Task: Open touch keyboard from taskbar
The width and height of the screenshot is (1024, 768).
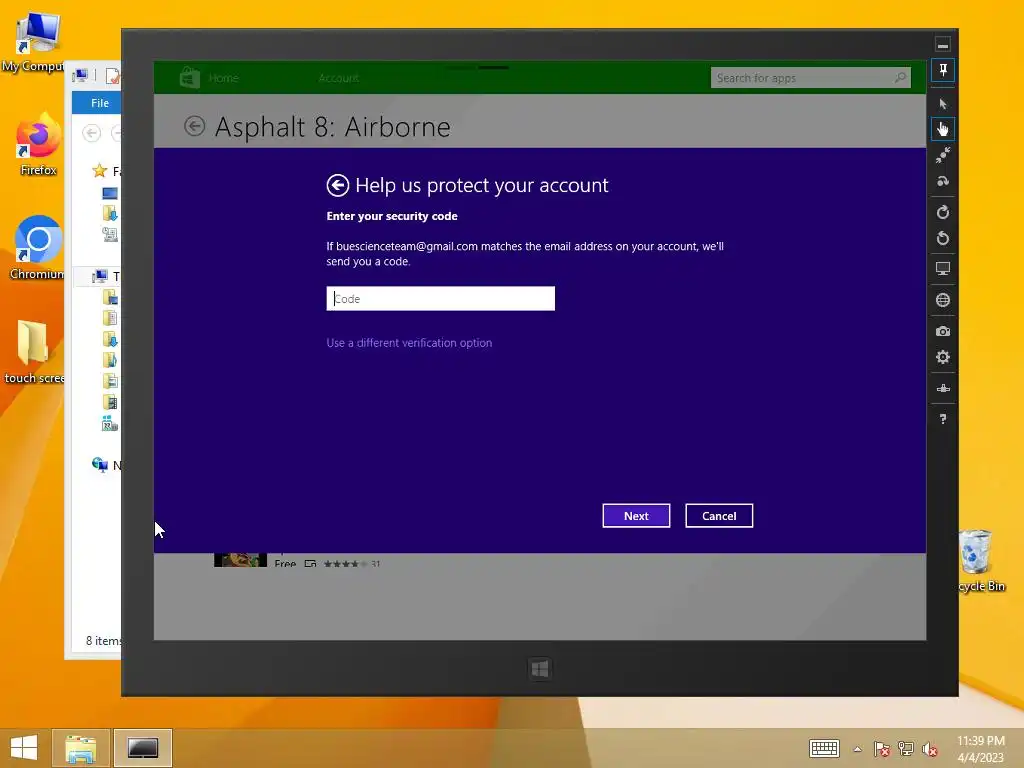Action: [824, 749]
